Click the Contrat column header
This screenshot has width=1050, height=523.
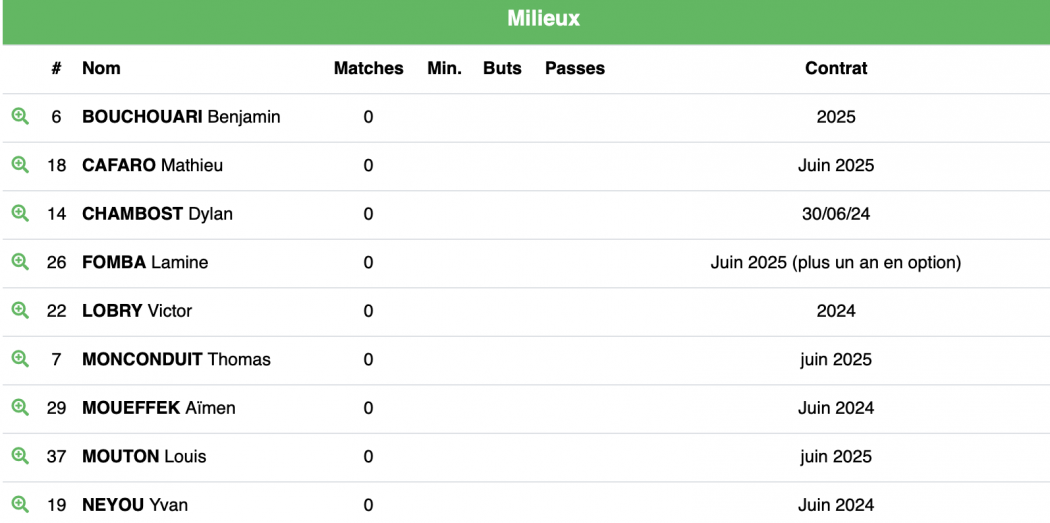[x=836, y=68]
